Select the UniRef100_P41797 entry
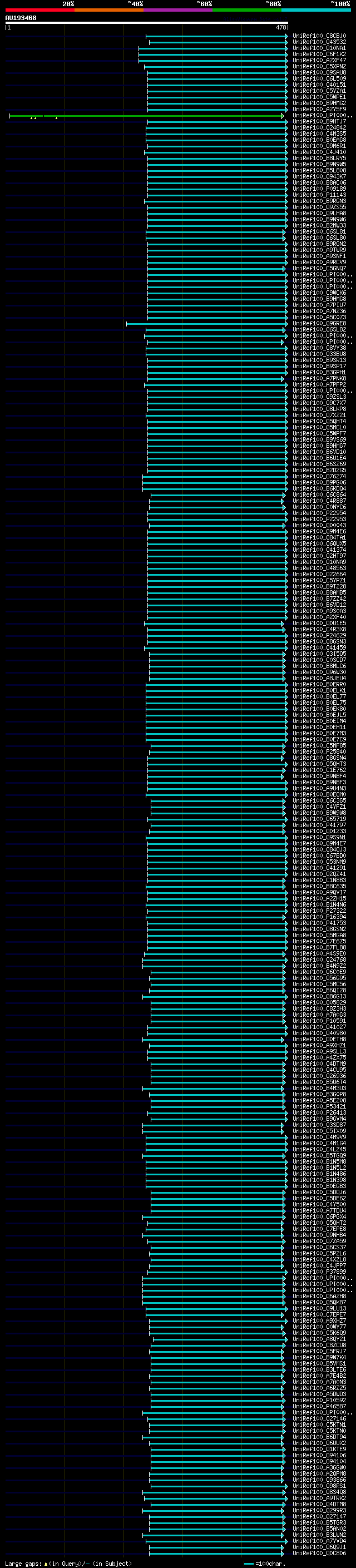 319,825
